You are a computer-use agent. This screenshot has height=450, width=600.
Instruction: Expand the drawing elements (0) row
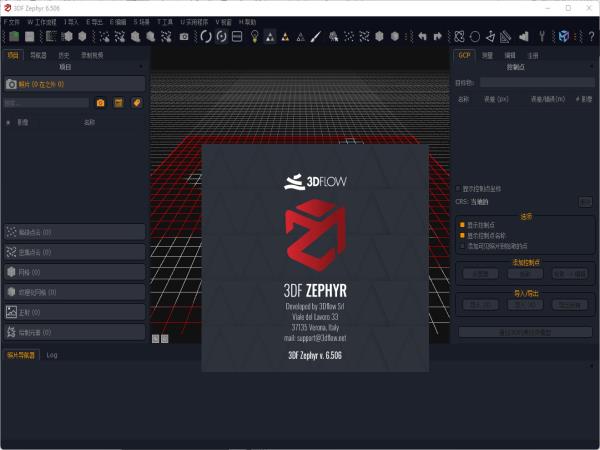point(75,332)
